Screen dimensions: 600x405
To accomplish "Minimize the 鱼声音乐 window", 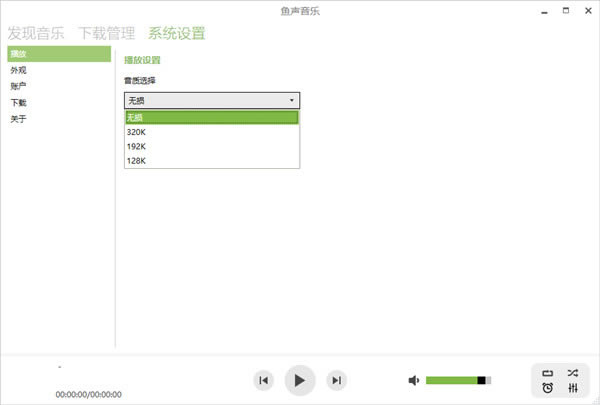I will click(545, 11).
